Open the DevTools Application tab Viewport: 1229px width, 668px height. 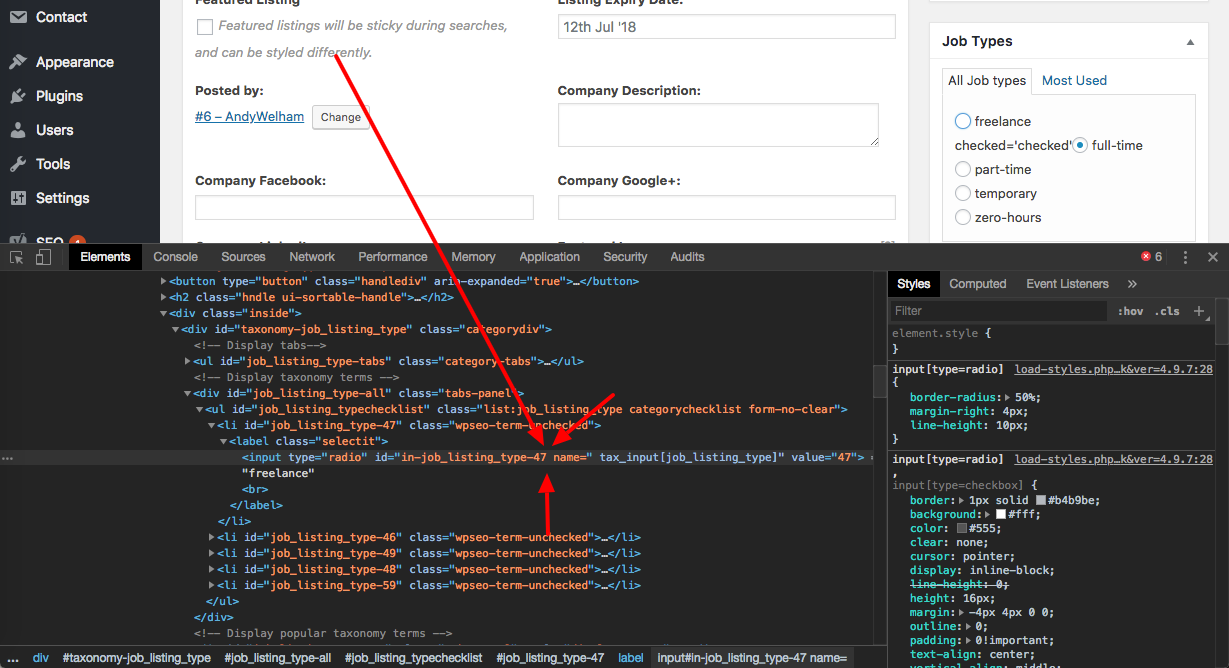click(x=549, y=257)
